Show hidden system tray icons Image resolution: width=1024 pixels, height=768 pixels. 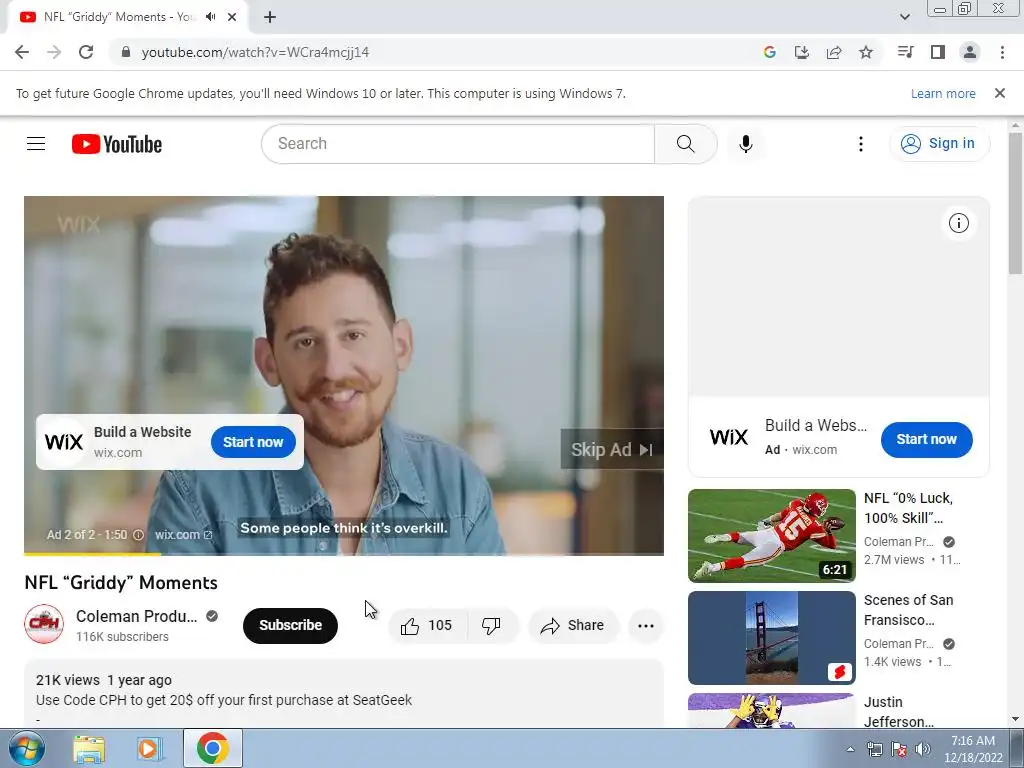pyautogui.click(x=850, y=749)
